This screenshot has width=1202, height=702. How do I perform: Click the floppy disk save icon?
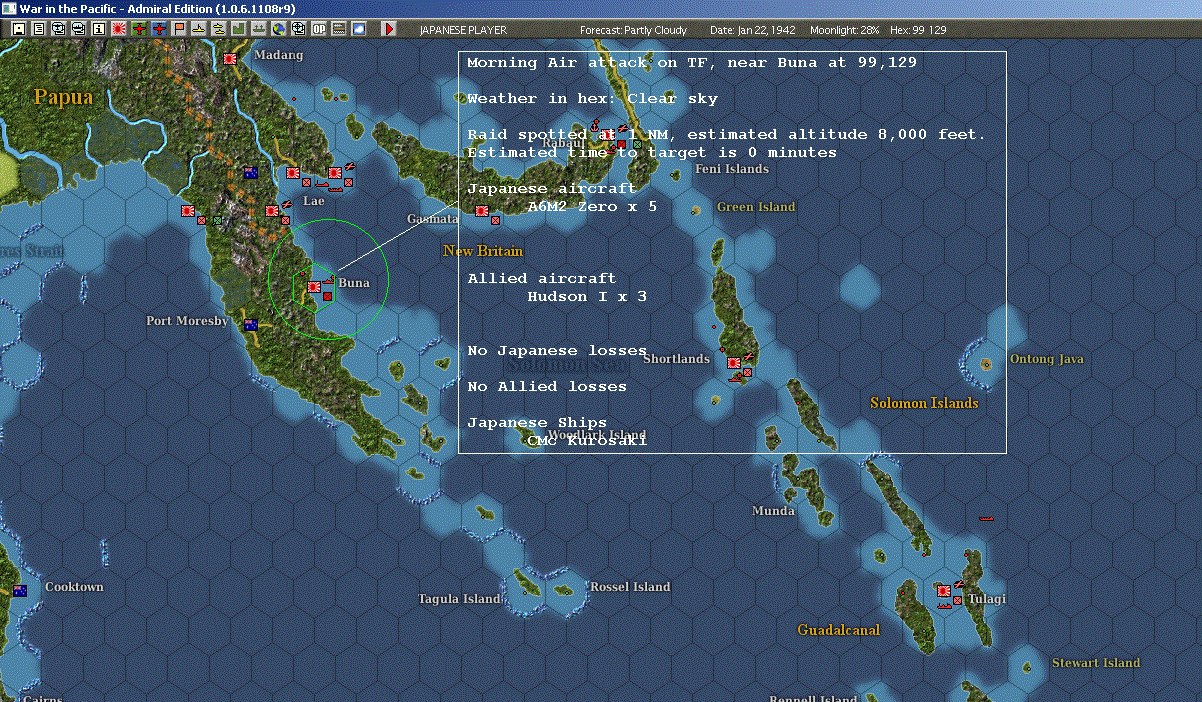pyautogui.click(x=18, y=30)
